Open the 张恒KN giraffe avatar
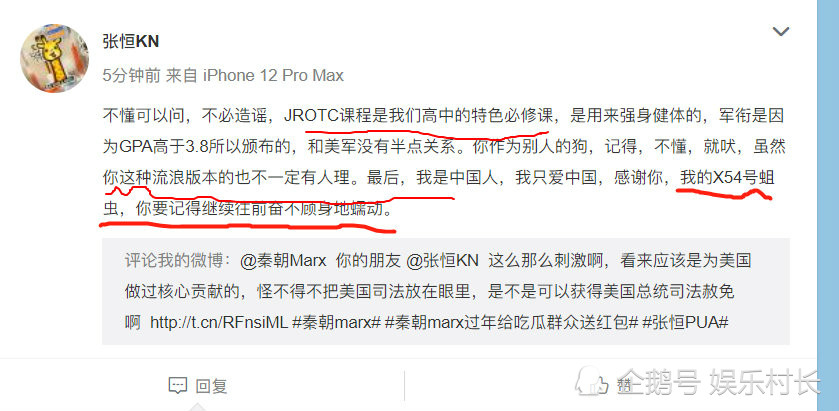839x411 pixels. [55, 58]
